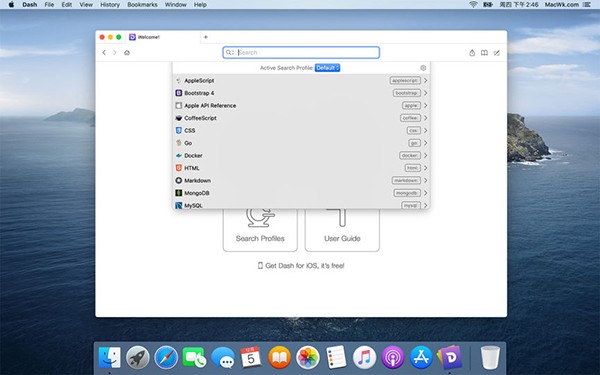Open Trash in the Dock
The height and width of the screenshot is (375, 600).
click(490, 357)
